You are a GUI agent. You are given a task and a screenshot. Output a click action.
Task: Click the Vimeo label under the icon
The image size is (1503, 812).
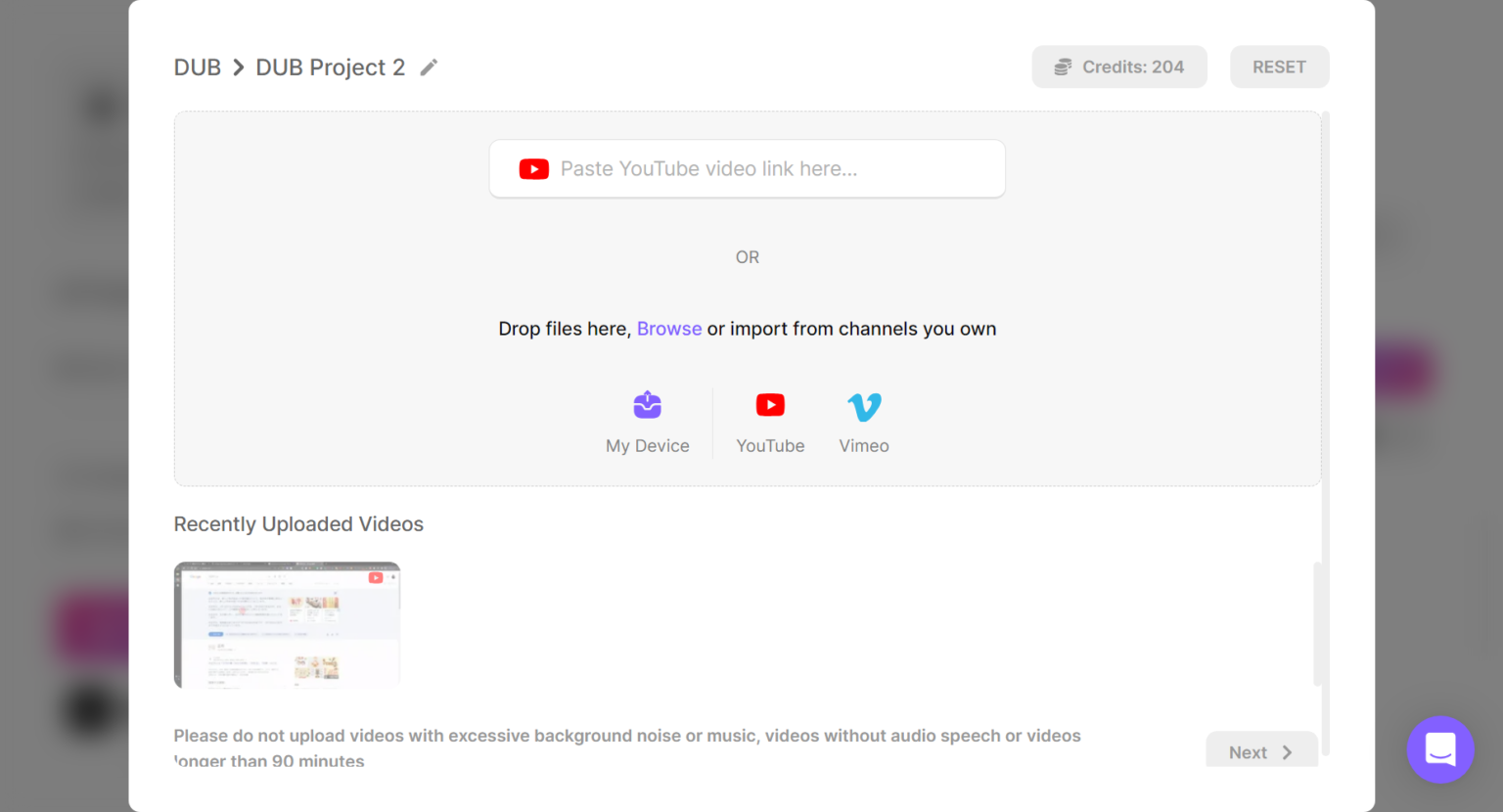pyautogui.click(x=864, y=446)
